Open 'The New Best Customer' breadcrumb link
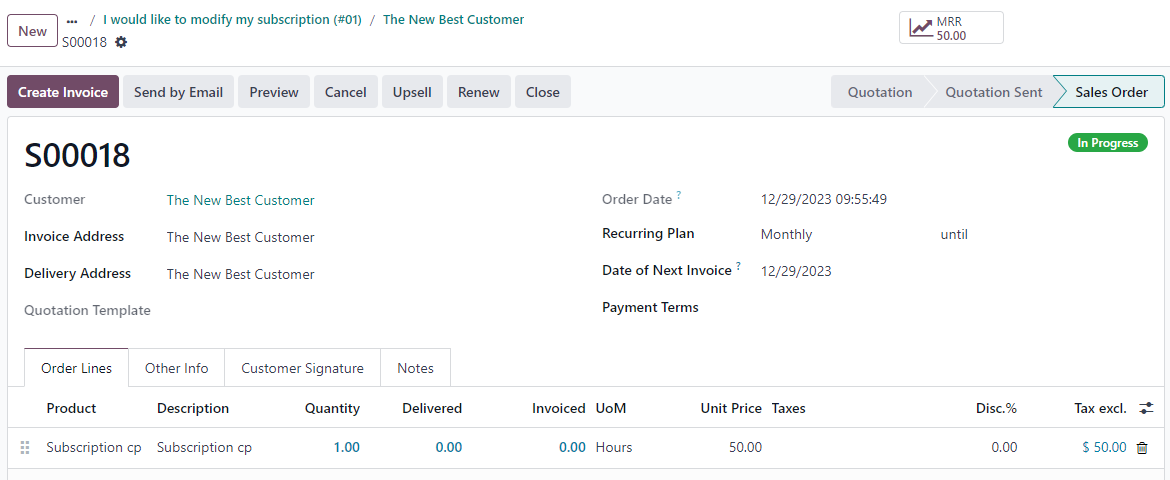The image size is (1170, 480). coord(454,20)
